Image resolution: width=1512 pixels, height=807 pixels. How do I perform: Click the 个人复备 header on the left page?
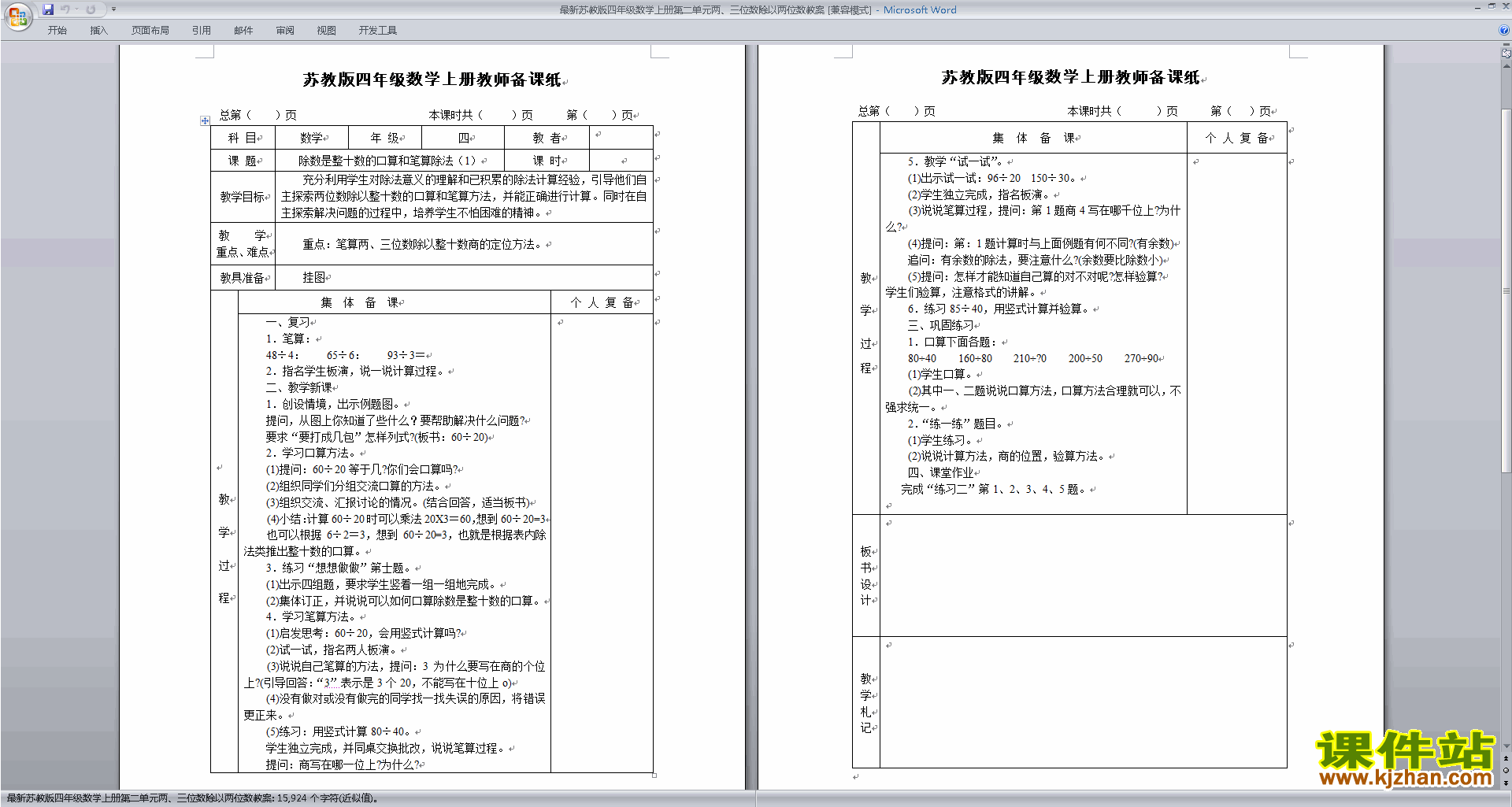602,303
